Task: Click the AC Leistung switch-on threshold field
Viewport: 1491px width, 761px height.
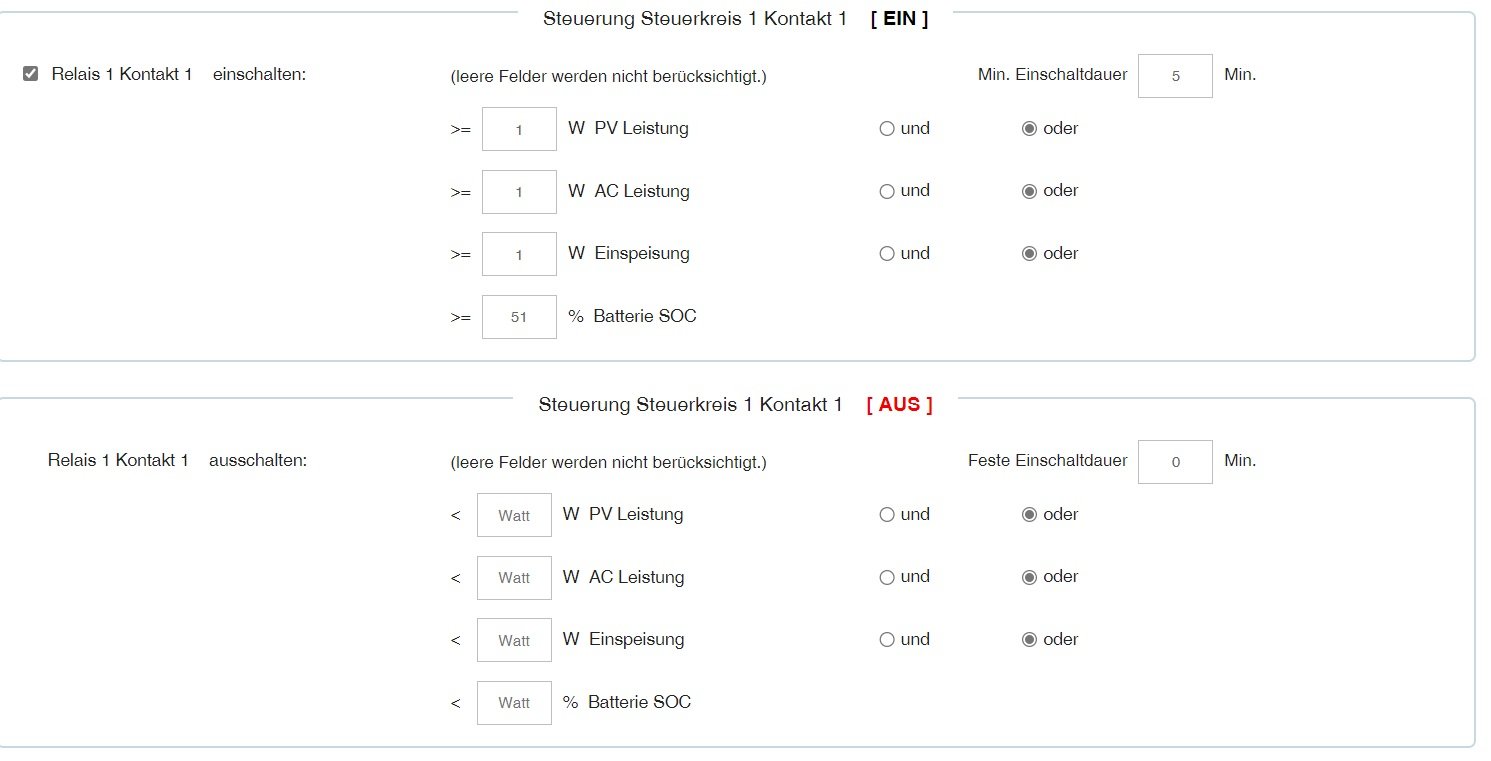Action: point(519,192)
